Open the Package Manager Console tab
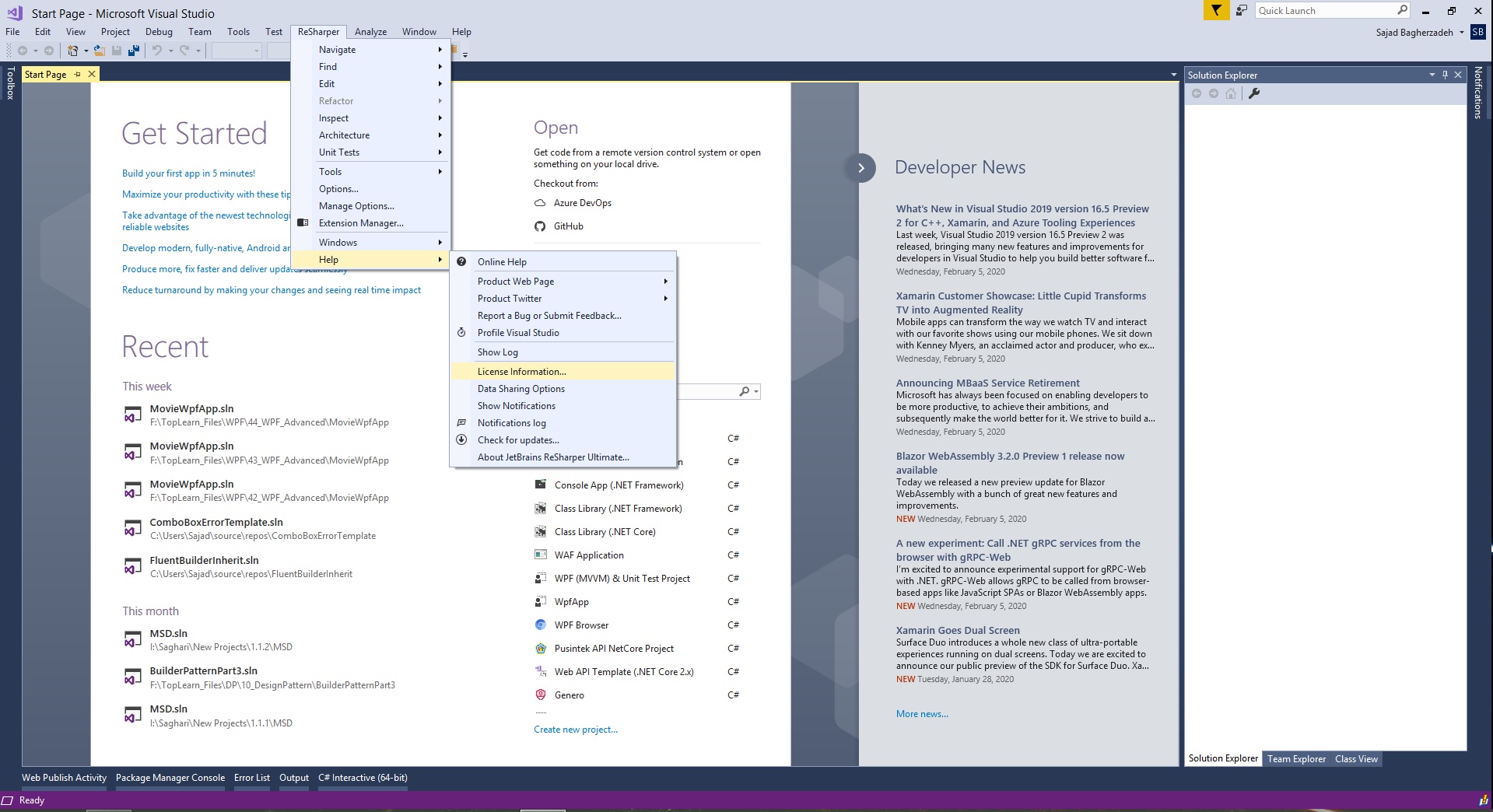The width and height of the screenshot is (1493, 812). pyautogui.click(x=170, y=777)
